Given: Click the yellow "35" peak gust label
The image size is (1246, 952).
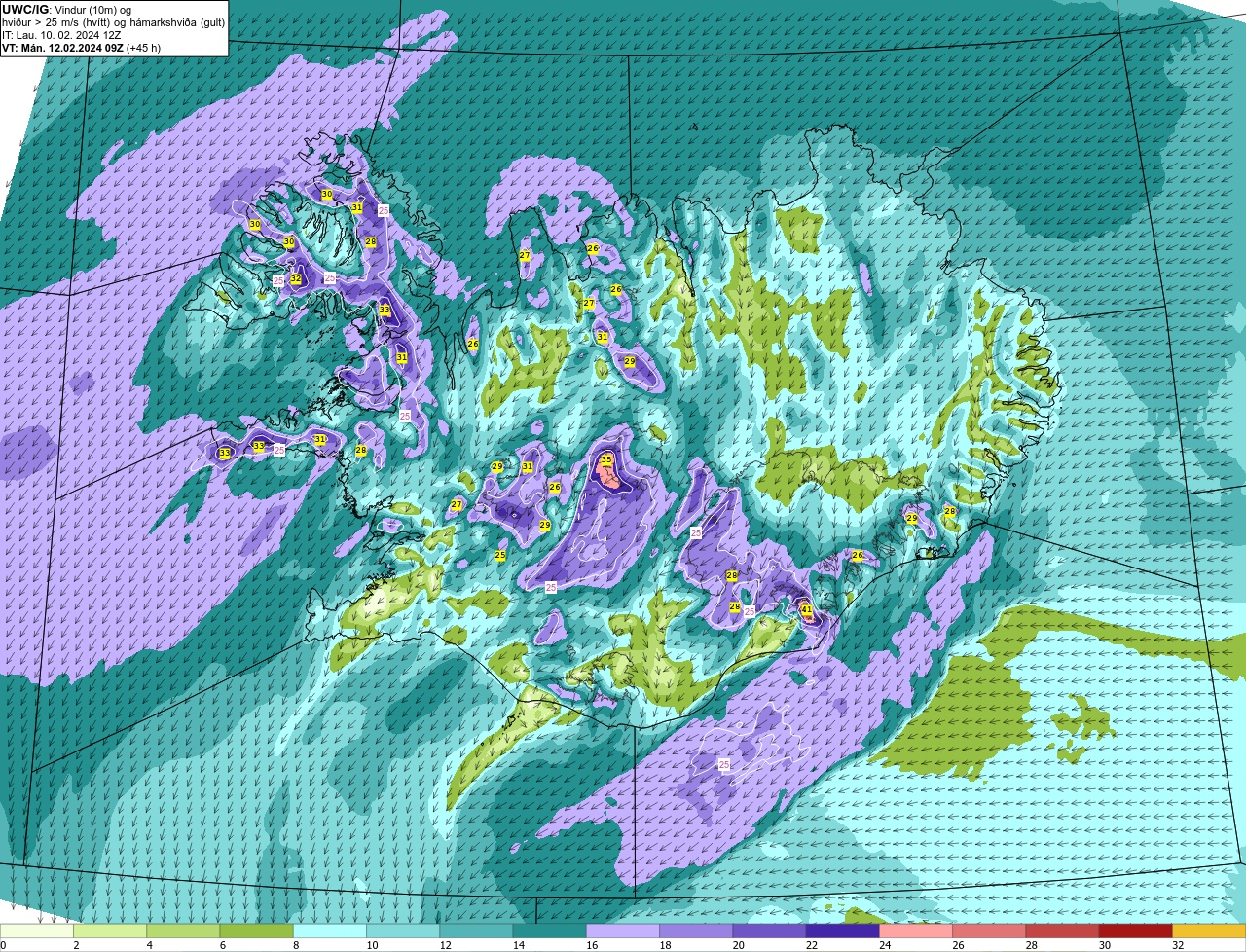Looking at the screenshot, I should tap(606, 459).
